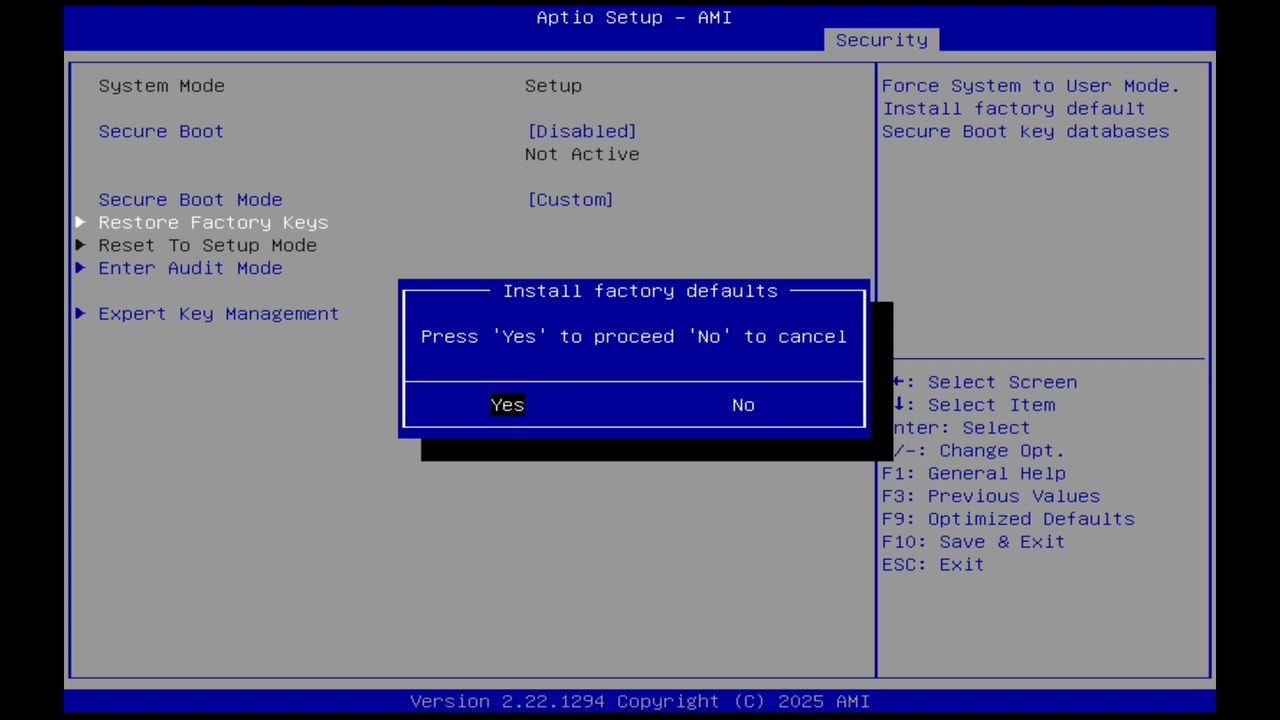
Task: Open the Secure Boot Mode Custom dropdown
Action: (570, 199)
